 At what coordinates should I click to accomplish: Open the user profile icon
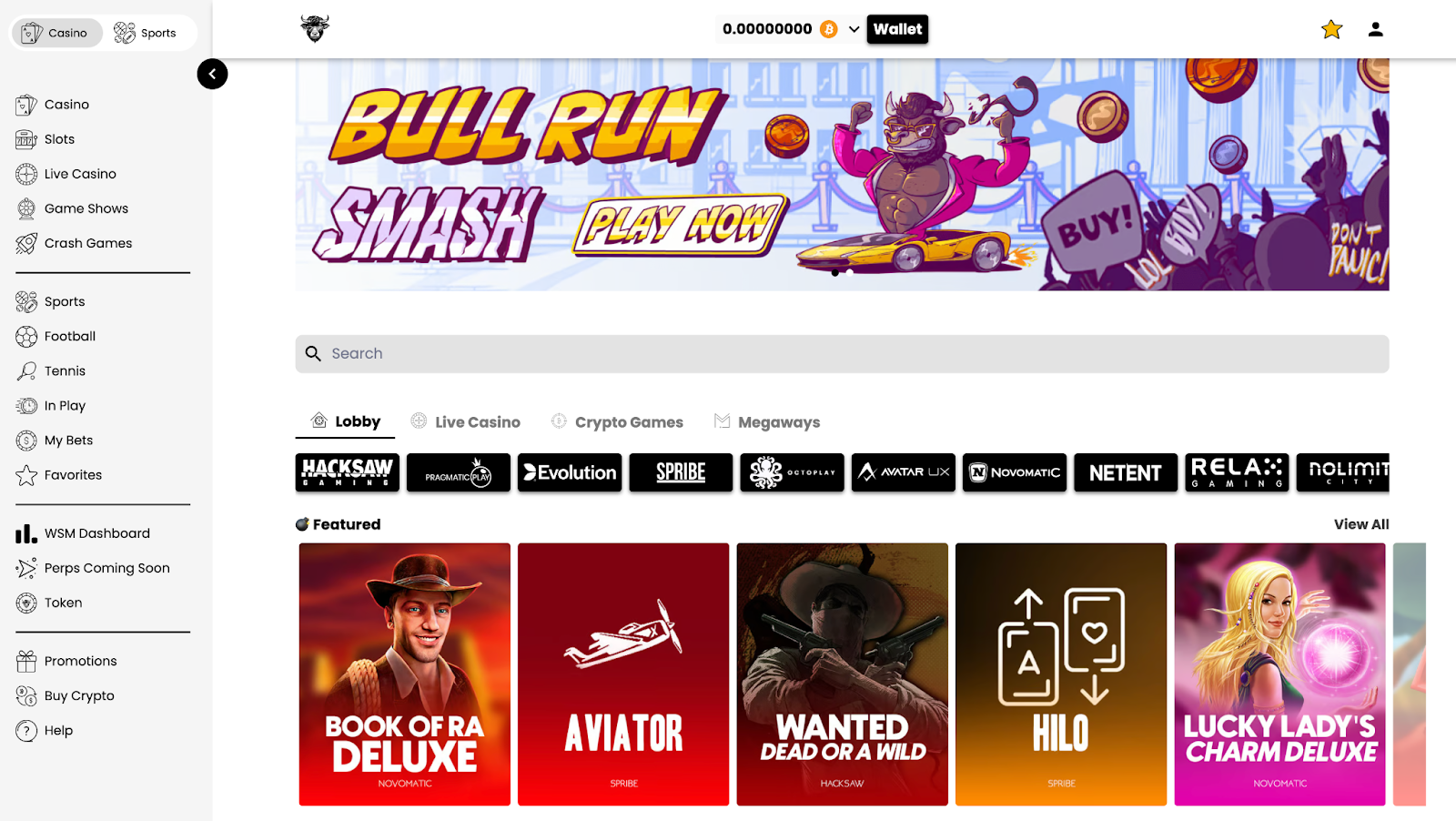click(x=1375, y=29)
